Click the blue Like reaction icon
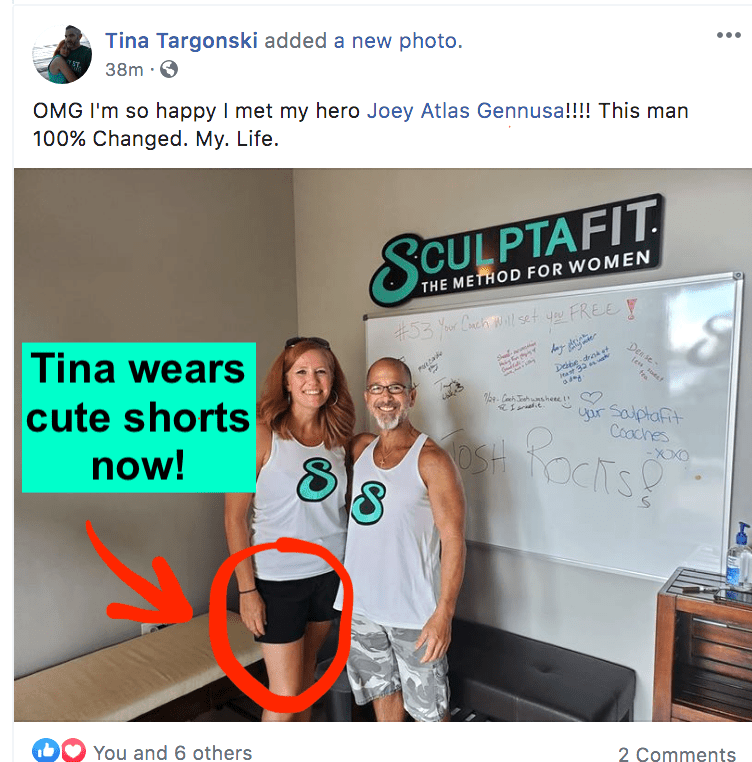752x762 pixels. click(46, 750)
